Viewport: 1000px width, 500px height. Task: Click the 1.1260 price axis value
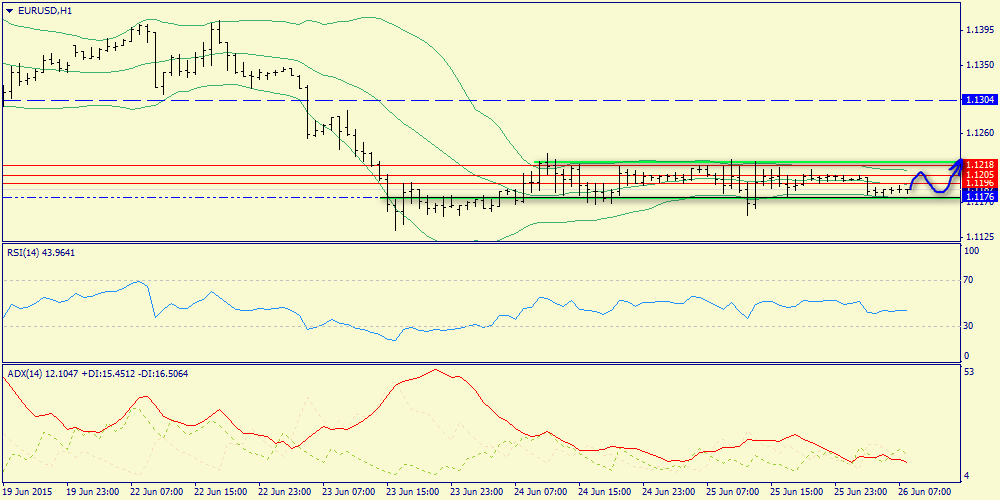click(979, 133)
